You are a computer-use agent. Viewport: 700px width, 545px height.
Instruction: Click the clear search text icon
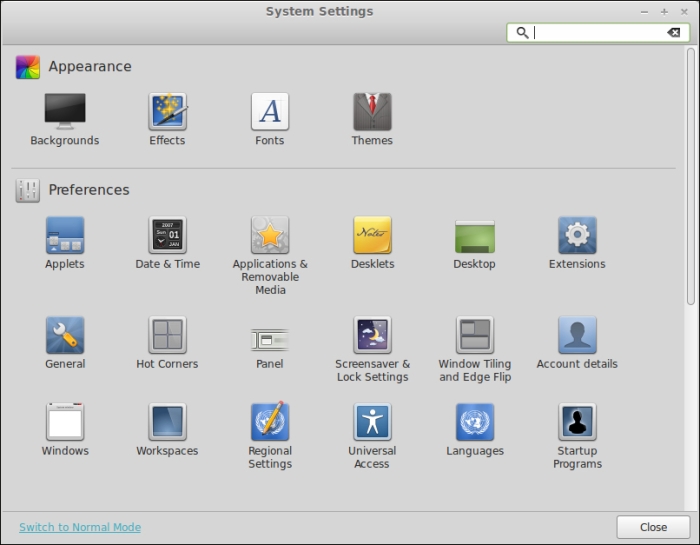pyautogui.click(x=674, y=33)
